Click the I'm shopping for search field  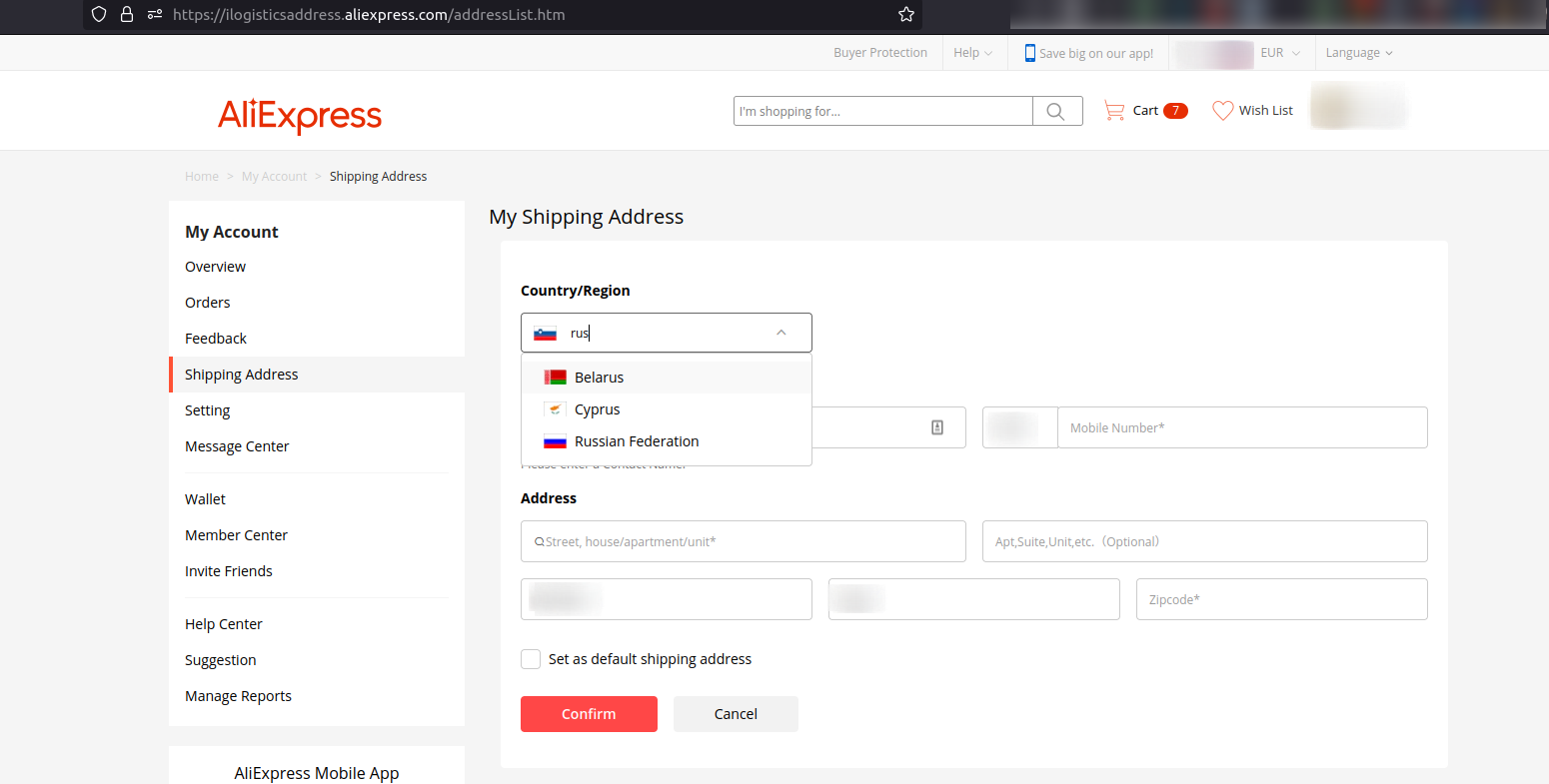coord(883,111)
